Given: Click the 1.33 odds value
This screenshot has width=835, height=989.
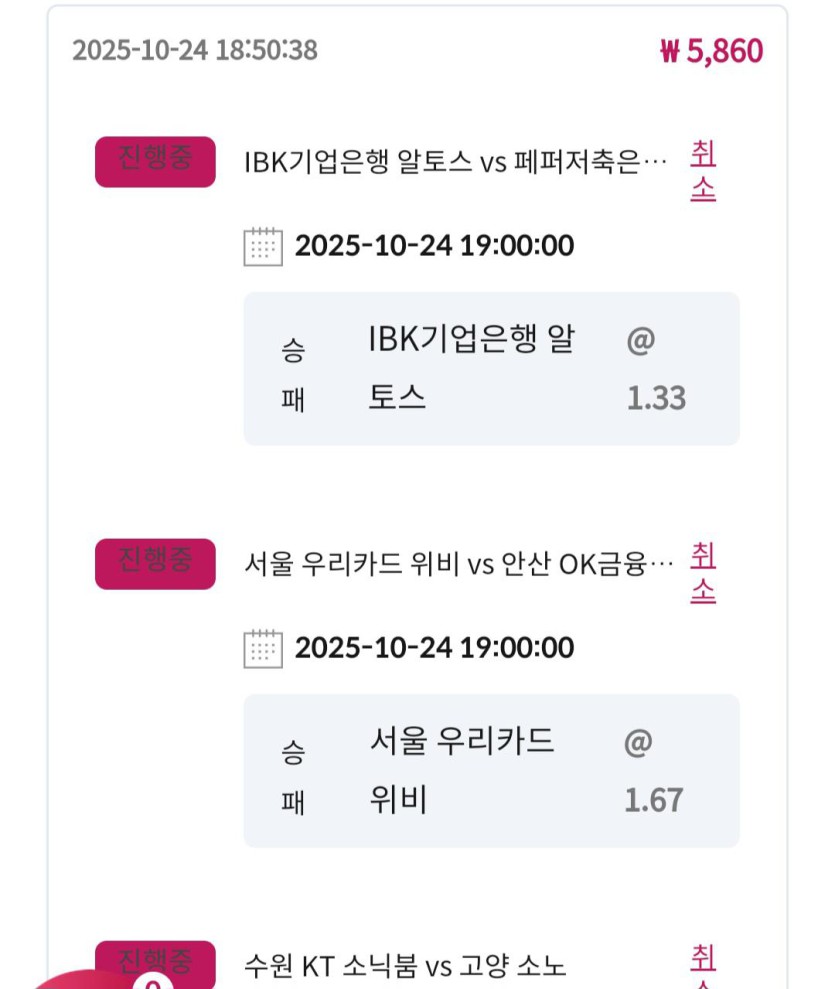Looking at the screenshot, I should coord(656,398).
